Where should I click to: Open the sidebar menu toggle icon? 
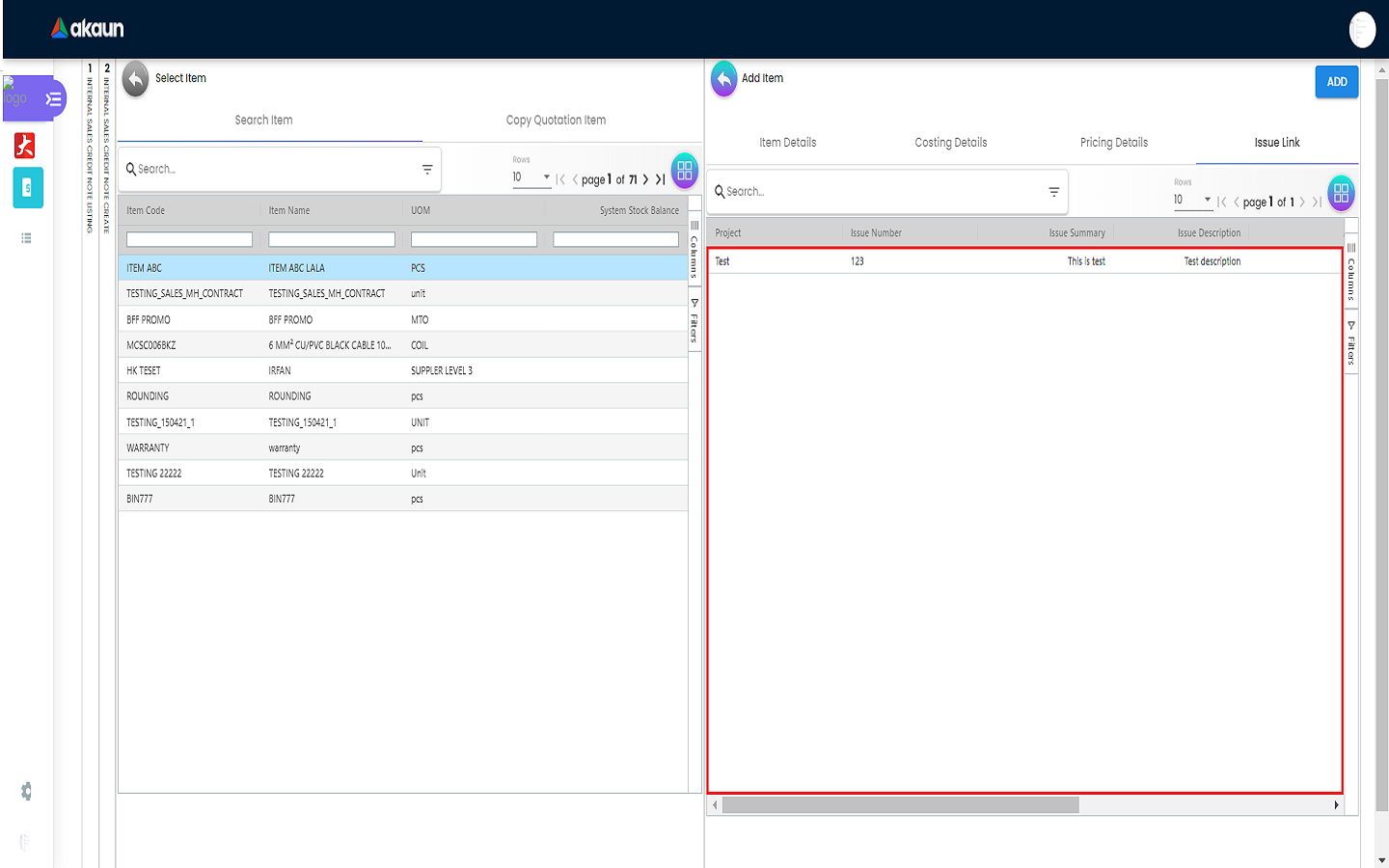point(54,99)
